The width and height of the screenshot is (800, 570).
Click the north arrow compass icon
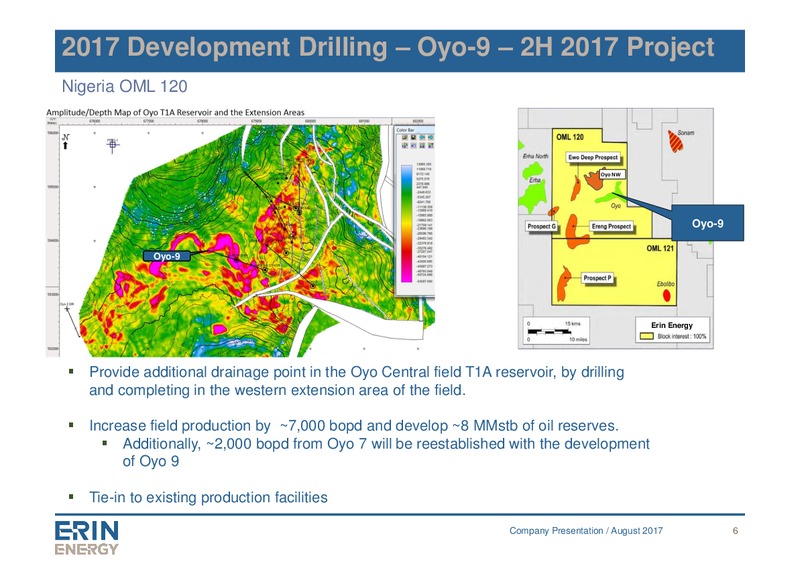pyautogui.click(x=65, y=141)
